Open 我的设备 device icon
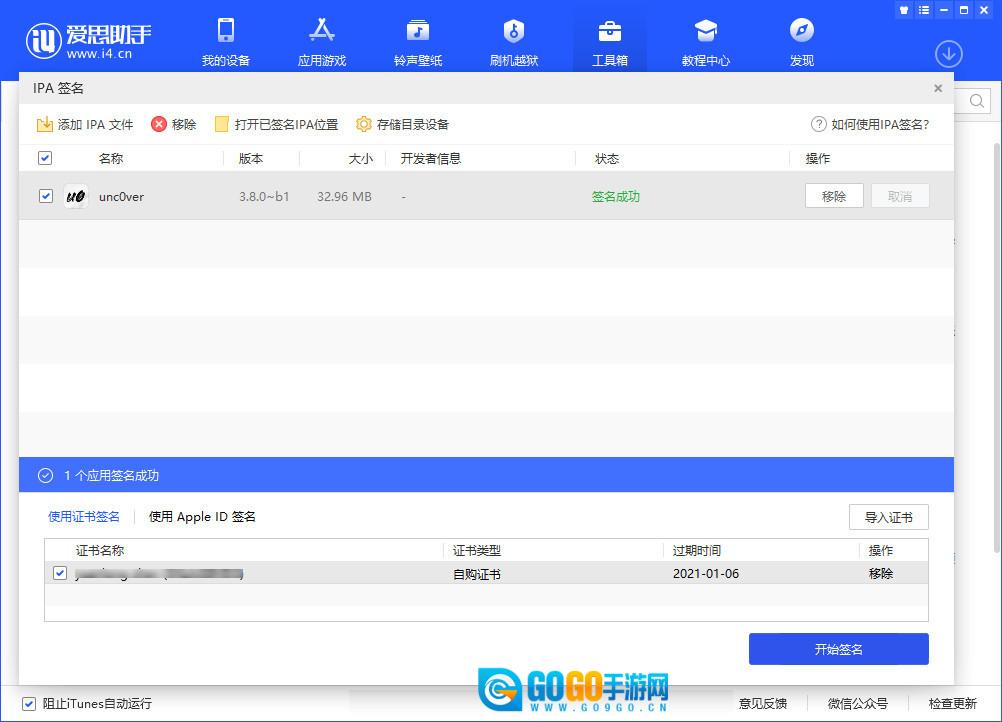 click(226, 31)
